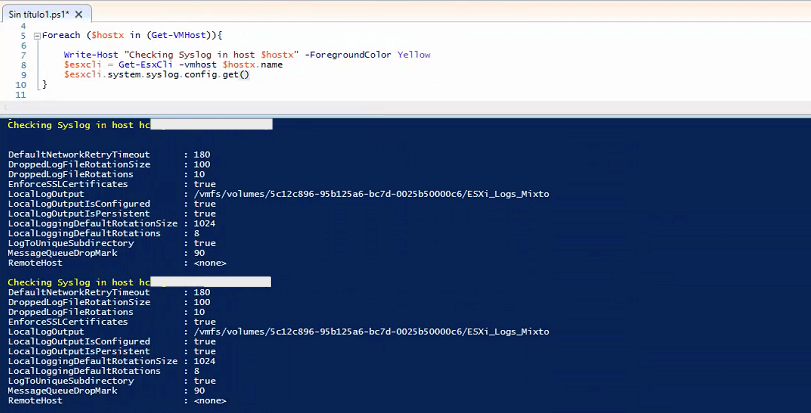
Task: Click the Yellow color value in code
Action: click(414, 55)
